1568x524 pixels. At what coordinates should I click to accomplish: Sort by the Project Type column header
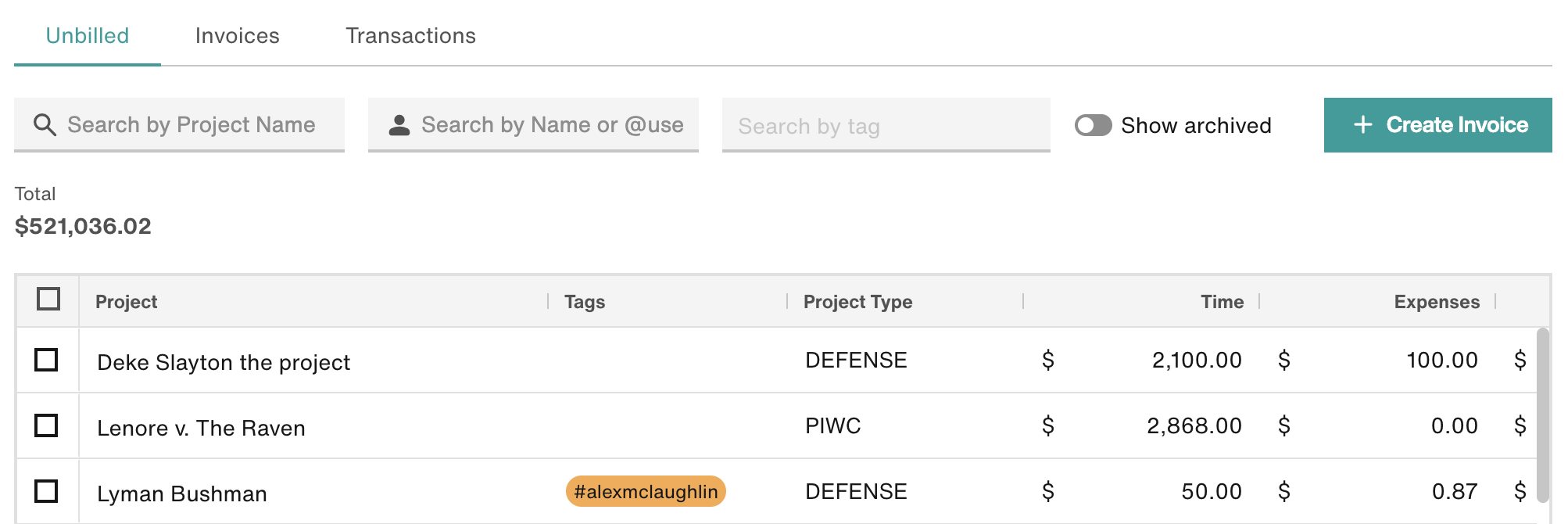point(857,302)
